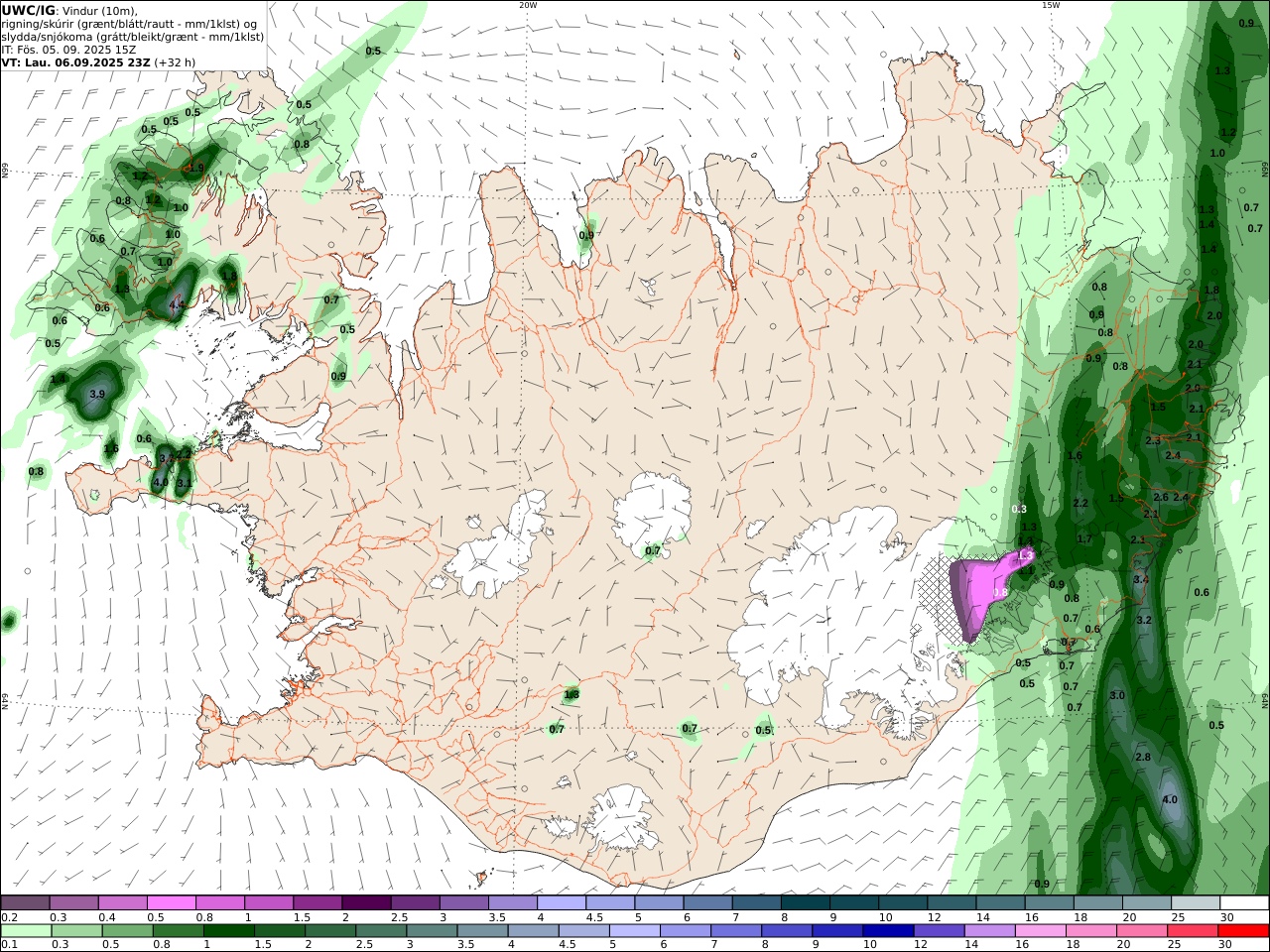Click the '20W' longitude label
This screenshot has height=952, width=1270.
coord(528,5)
